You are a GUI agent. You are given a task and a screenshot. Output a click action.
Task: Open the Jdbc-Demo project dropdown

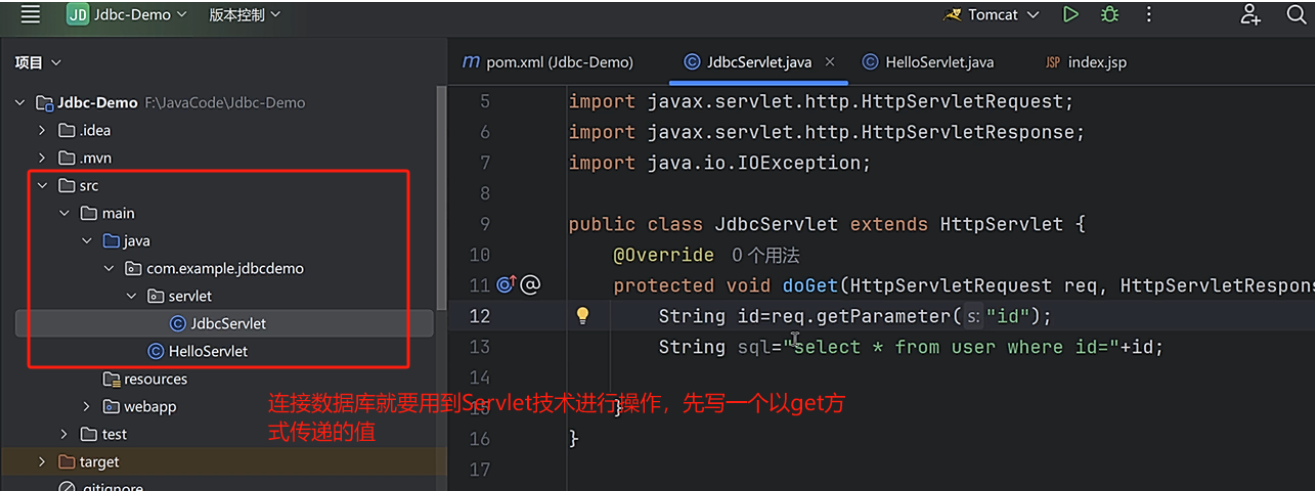(126, 15)
